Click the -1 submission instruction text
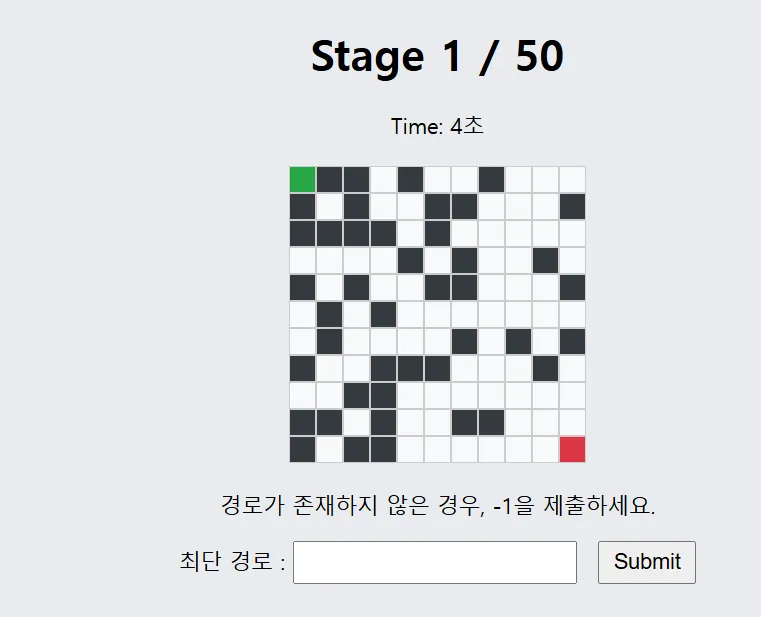Viewport: 761px width, 617px height. (437, 505)
